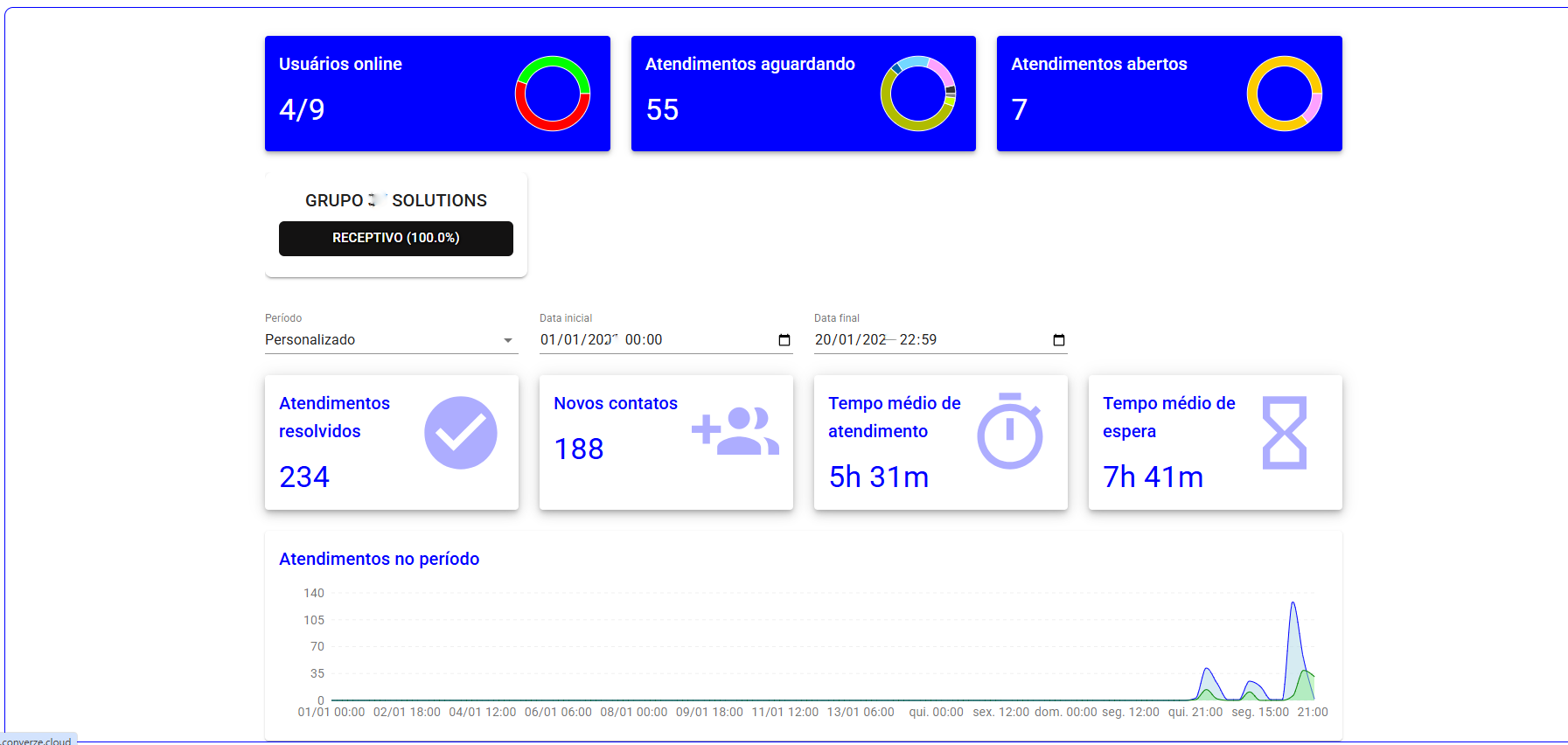Click the GRUPO SOLUTIONS card title
The image size is (1568, 745).
(395, 200)
